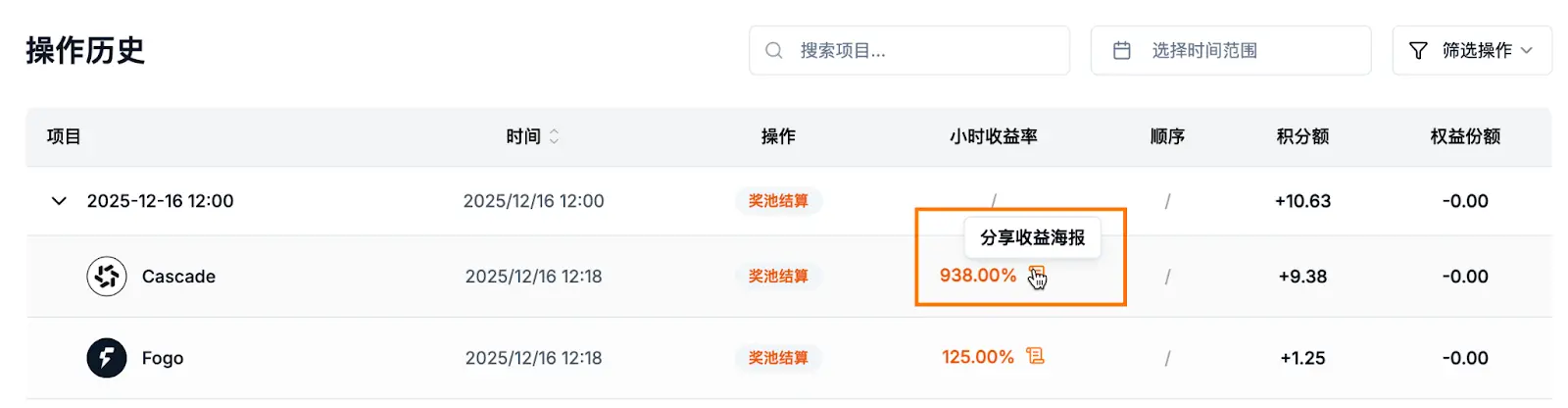This screenshot has width=1568, height=408.
Task: Click the search magnifier icon
Action: pos(774,50)
